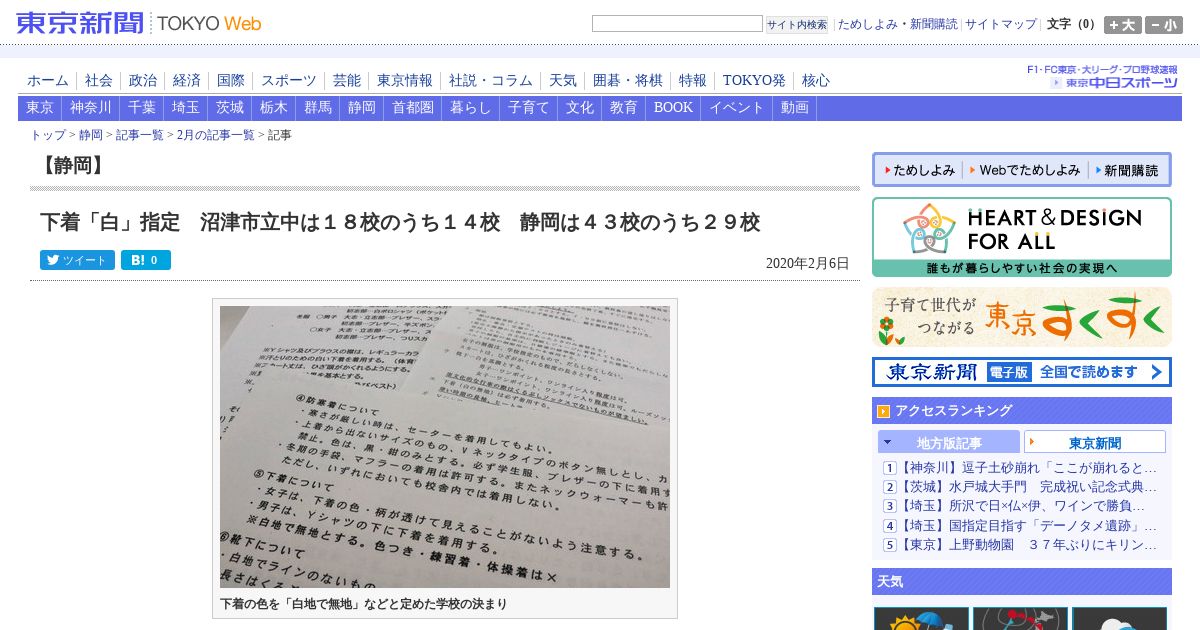Click the サイト内検索 button

(x=797, y=24)
